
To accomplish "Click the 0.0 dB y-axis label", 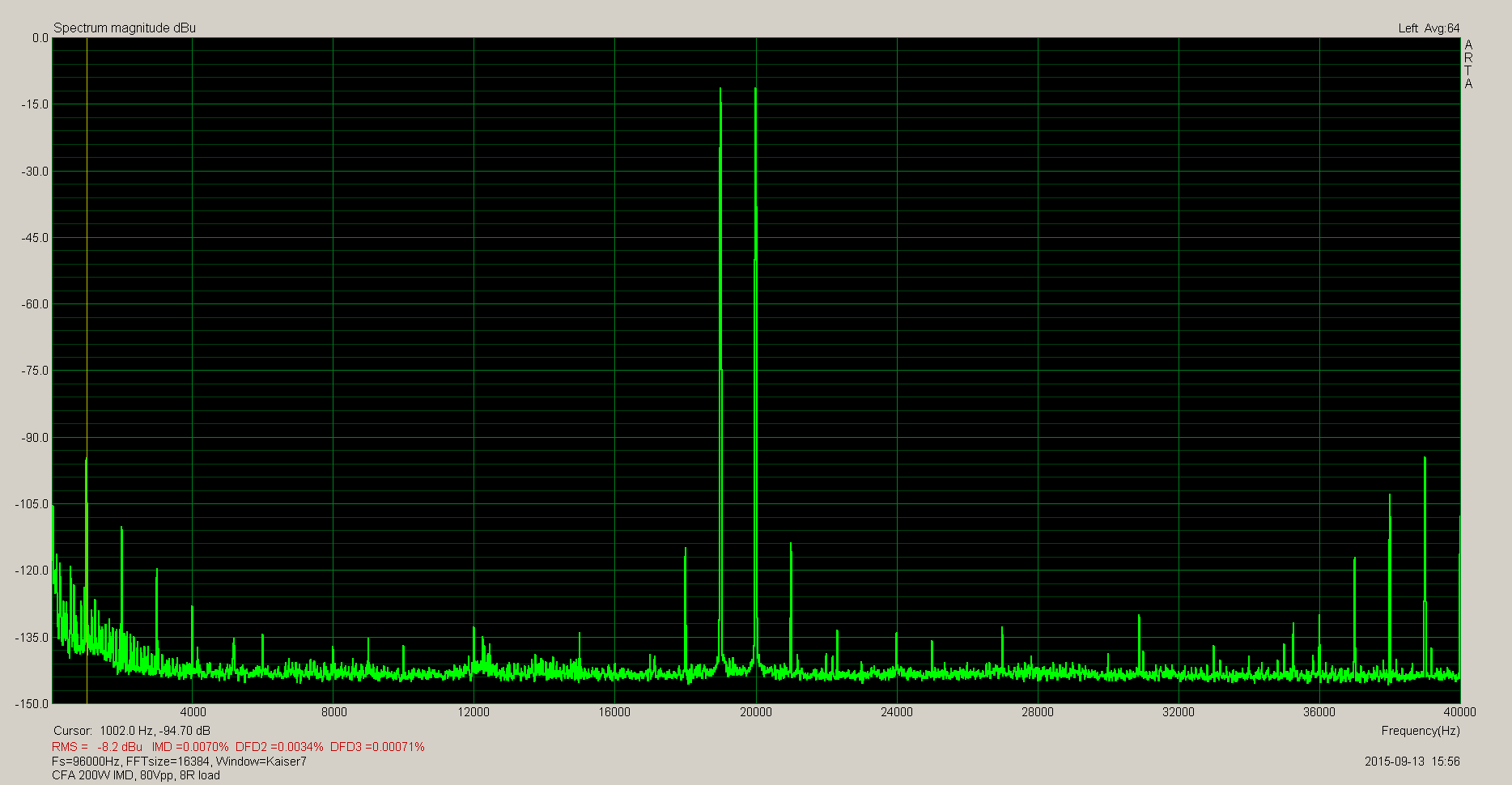I will tap(40, 38).
